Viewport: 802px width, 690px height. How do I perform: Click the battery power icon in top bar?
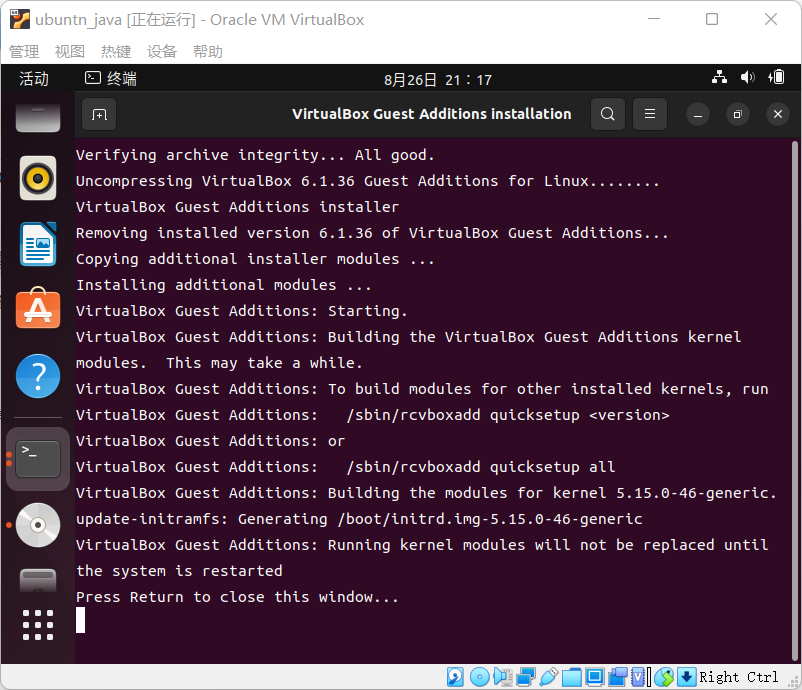click(776, 78)
